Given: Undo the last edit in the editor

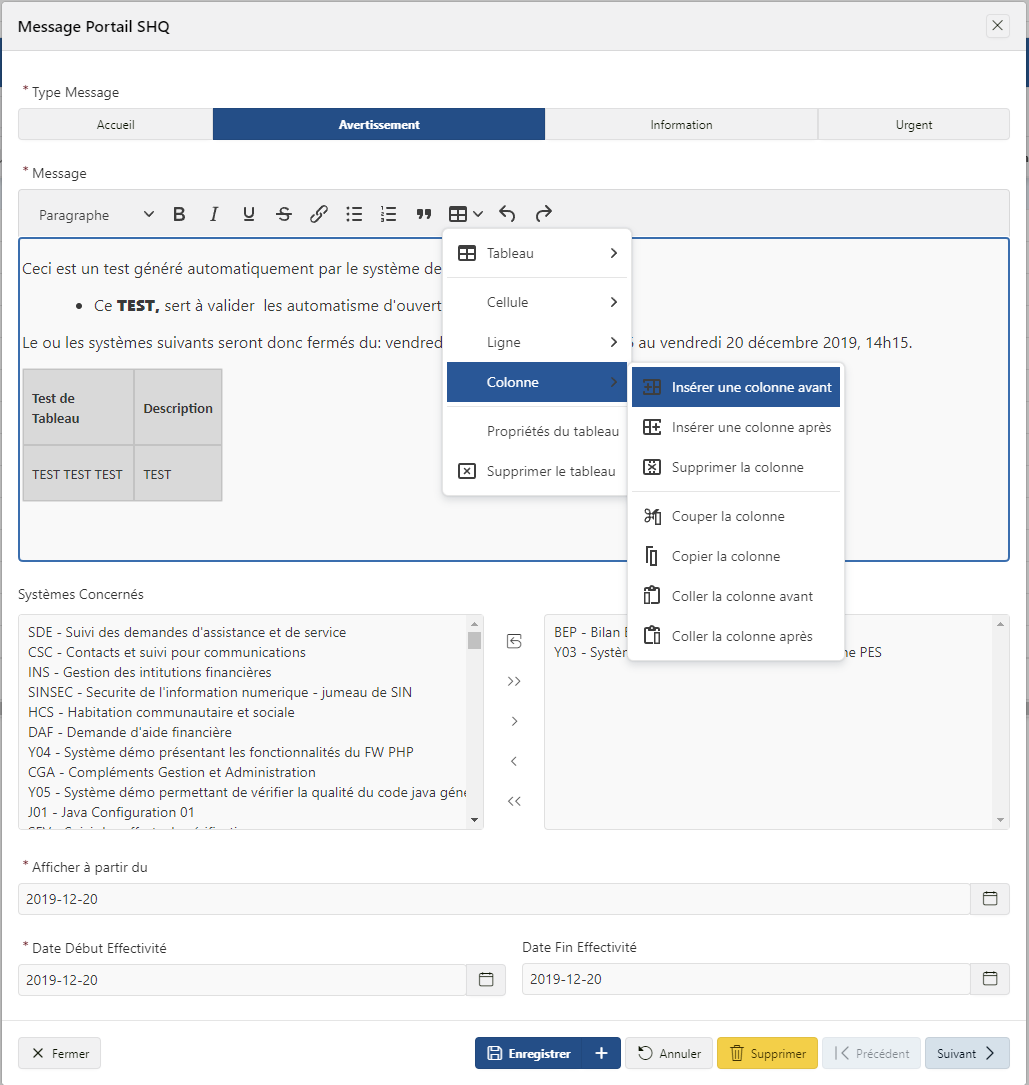Looking at the screenshot, I should [507, 213].
